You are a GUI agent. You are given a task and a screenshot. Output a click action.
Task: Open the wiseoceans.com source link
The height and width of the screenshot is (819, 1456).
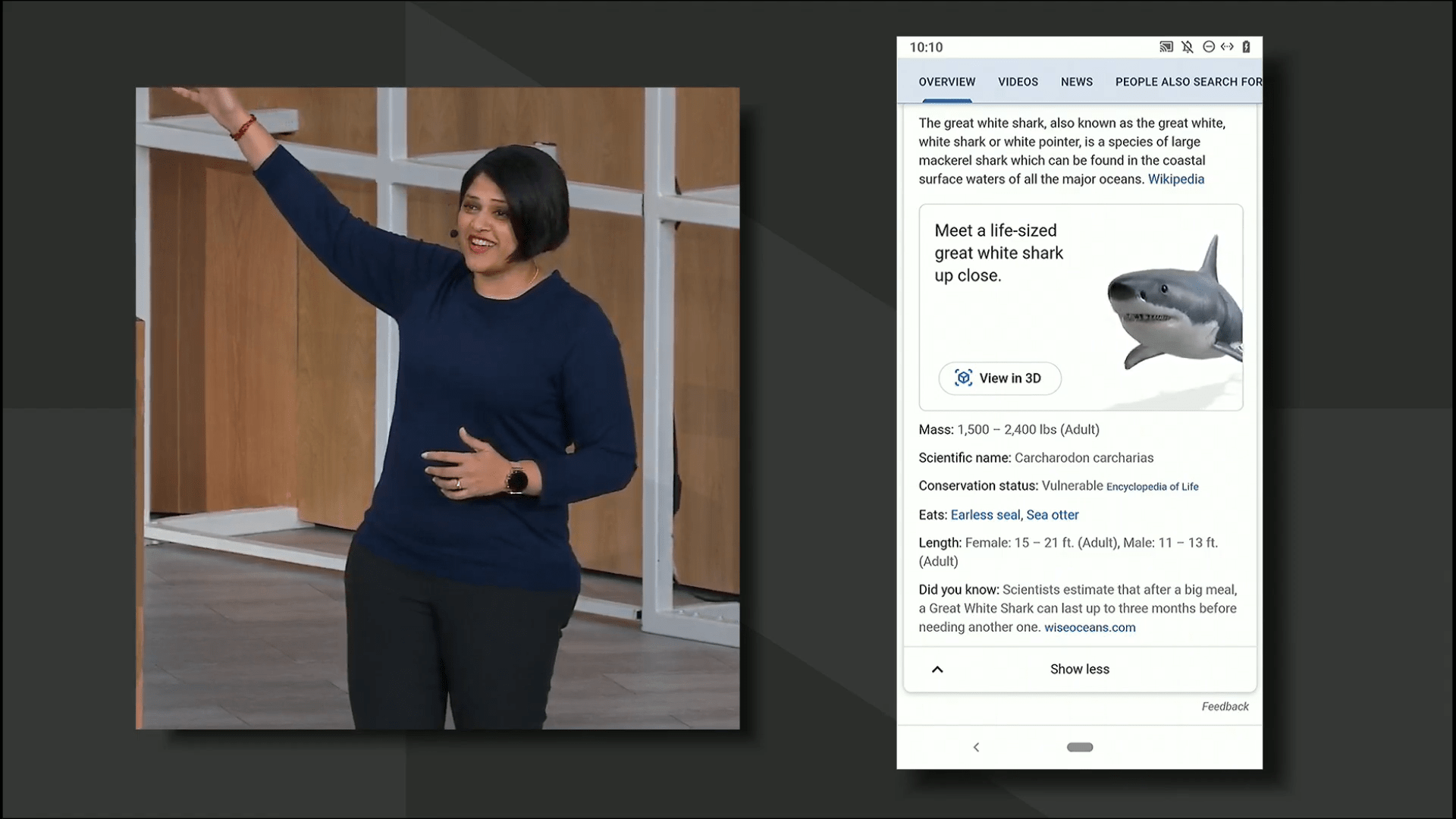(x=1090, y=627)
